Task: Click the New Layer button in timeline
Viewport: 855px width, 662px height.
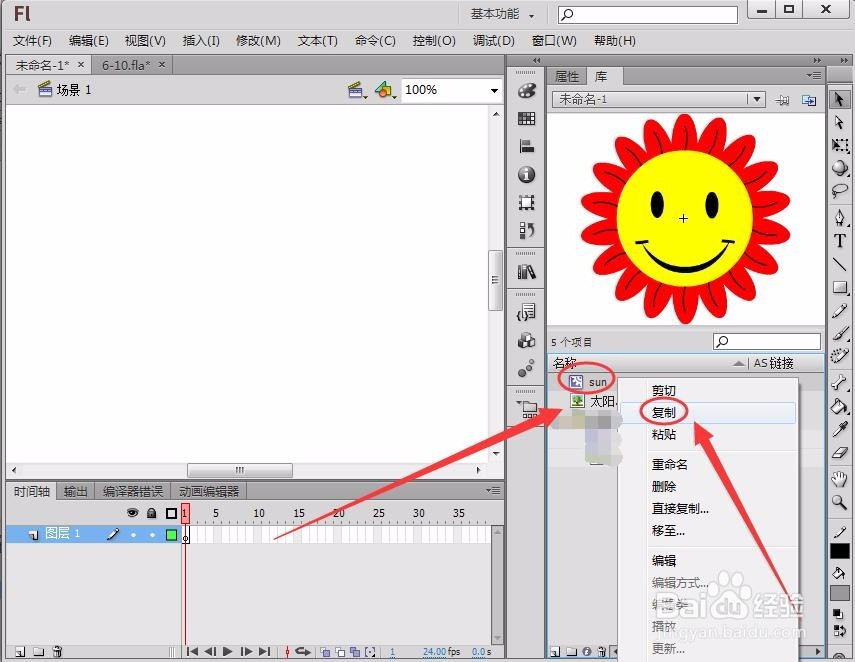Action: click(18, 650)
